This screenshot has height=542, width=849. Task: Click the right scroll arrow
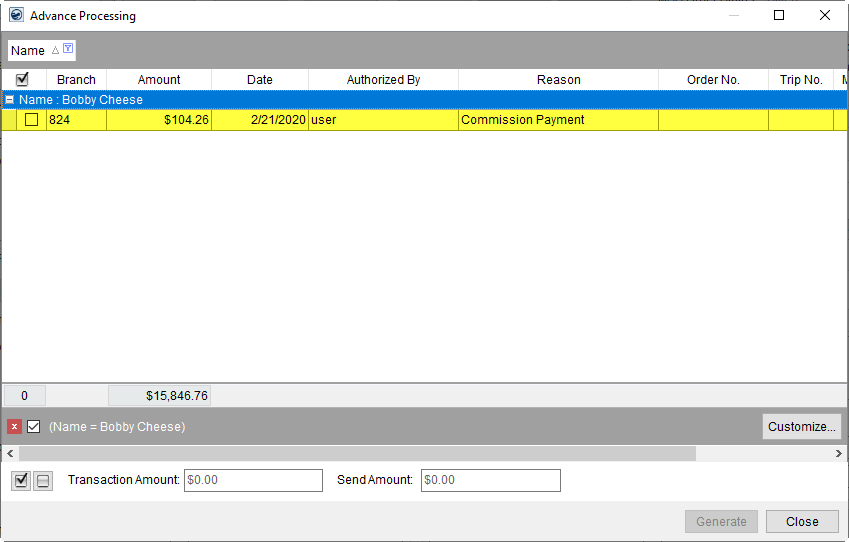[839, 453]
